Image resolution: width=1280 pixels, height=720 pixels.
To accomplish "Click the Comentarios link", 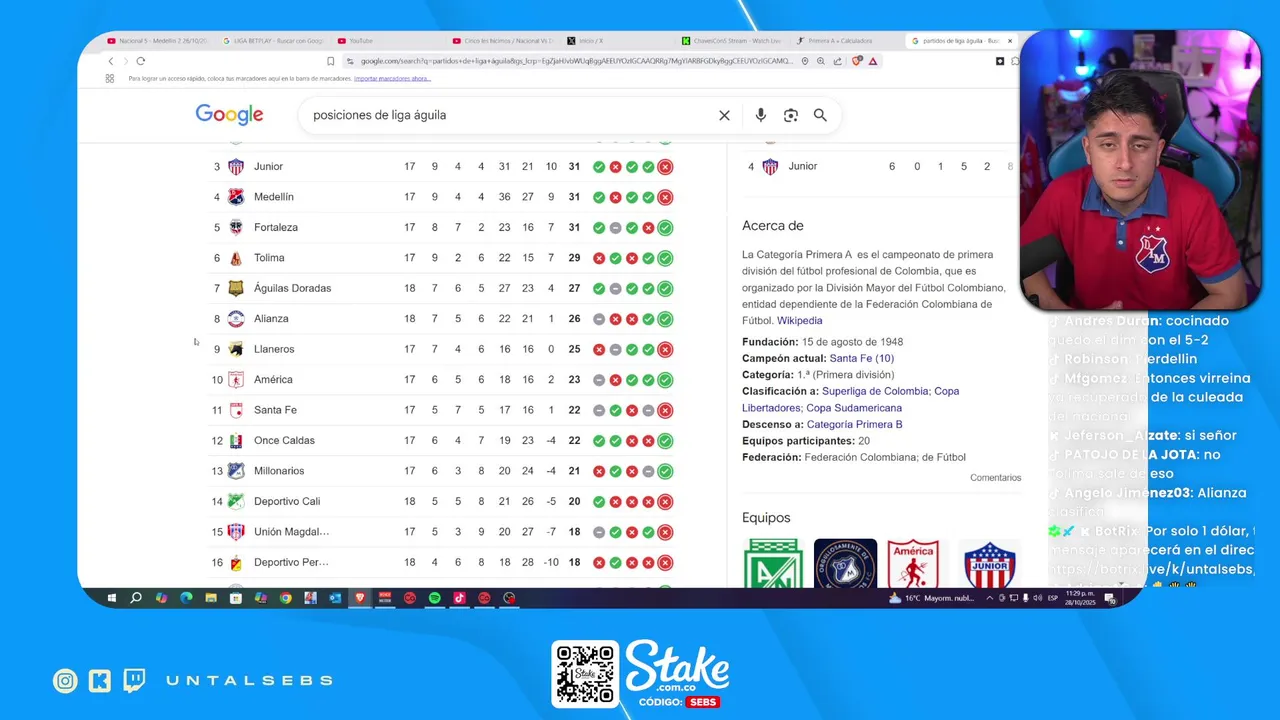I will tap(996, 478).
